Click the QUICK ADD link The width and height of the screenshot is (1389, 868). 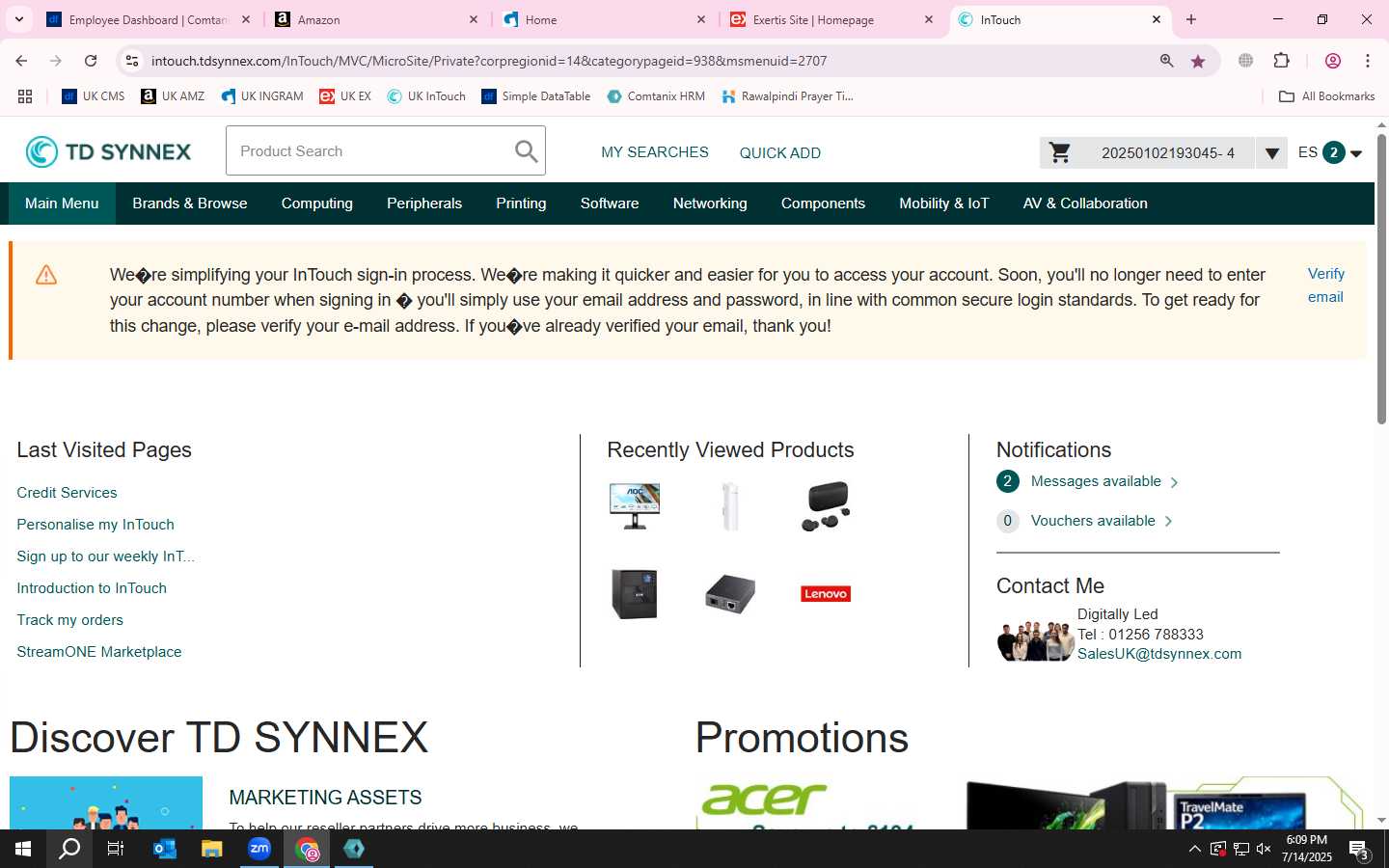[x=780, y=152]
